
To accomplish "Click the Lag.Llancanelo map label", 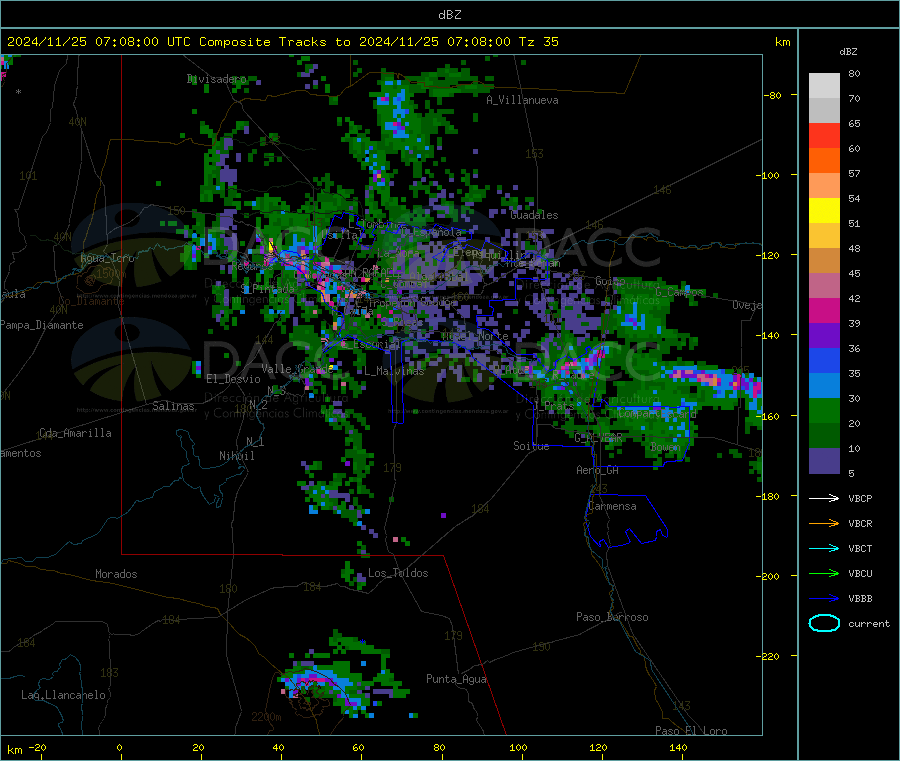I will (63, 695).
